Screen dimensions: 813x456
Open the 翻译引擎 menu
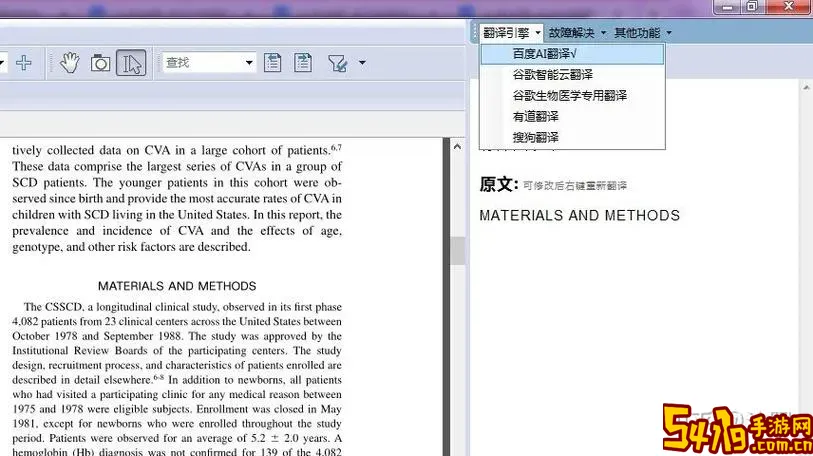[x=511, y=33]
